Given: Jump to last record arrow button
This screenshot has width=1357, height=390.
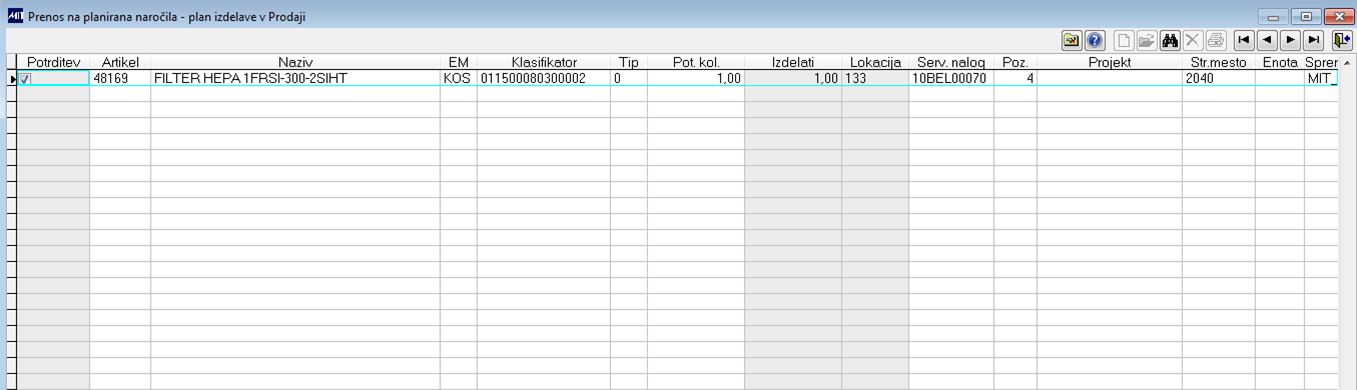Looking at the screenshot, I should click(x=1313, y=40).
